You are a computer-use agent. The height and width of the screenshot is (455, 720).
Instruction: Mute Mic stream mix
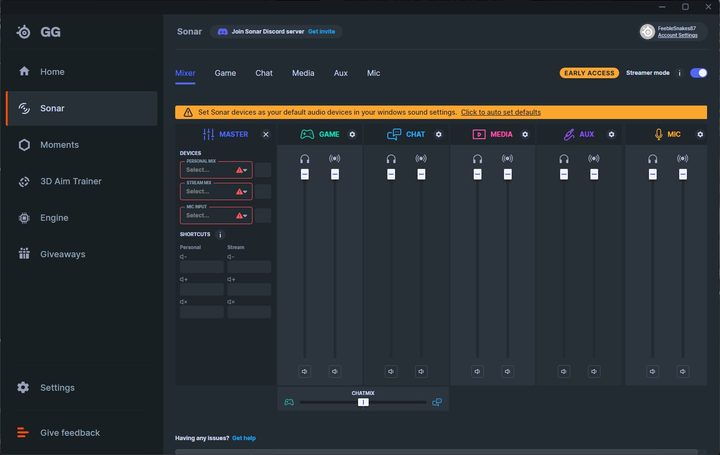[683, 371]
